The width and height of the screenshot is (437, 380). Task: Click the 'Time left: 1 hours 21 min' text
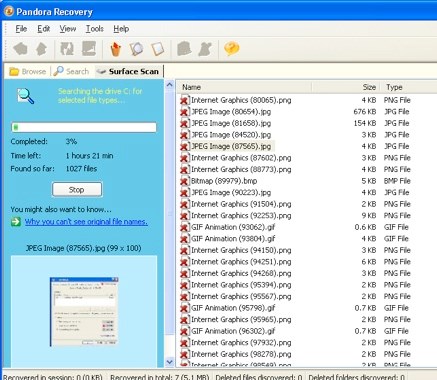pyautogui.click(x=62, y=156)
